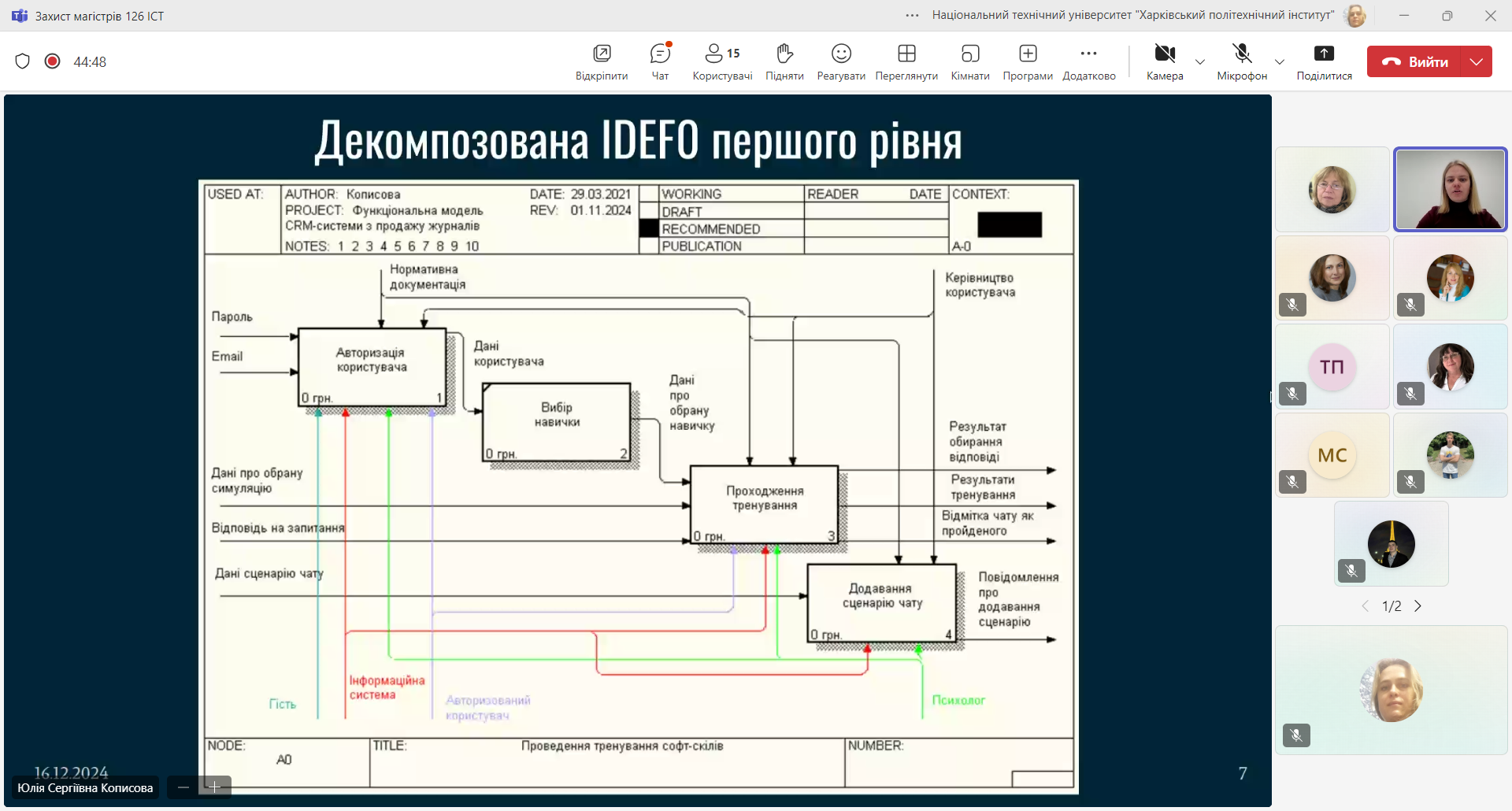Viewport: 1512px width, 811px height.
Task: Open the participants list (Користувачі)
Action: (x=722, y=61)
